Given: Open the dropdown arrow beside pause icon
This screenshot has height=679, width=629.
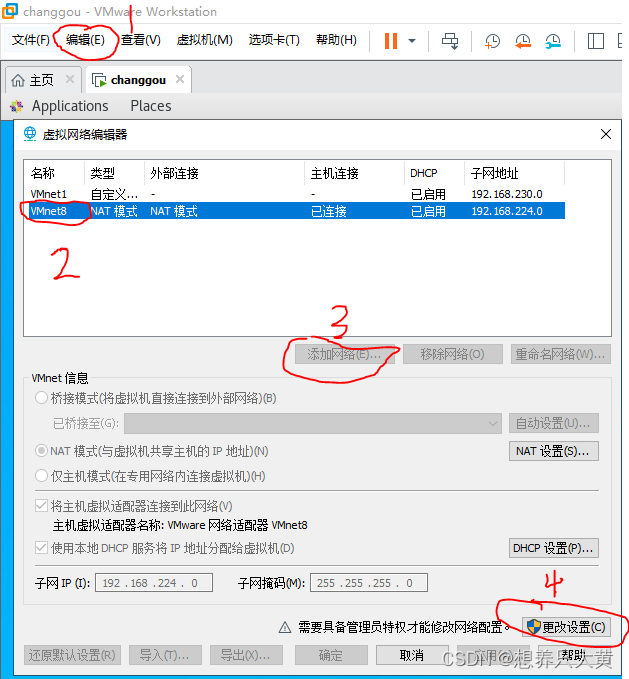Looking at the screenshot, I should click(x=412, y=41).
